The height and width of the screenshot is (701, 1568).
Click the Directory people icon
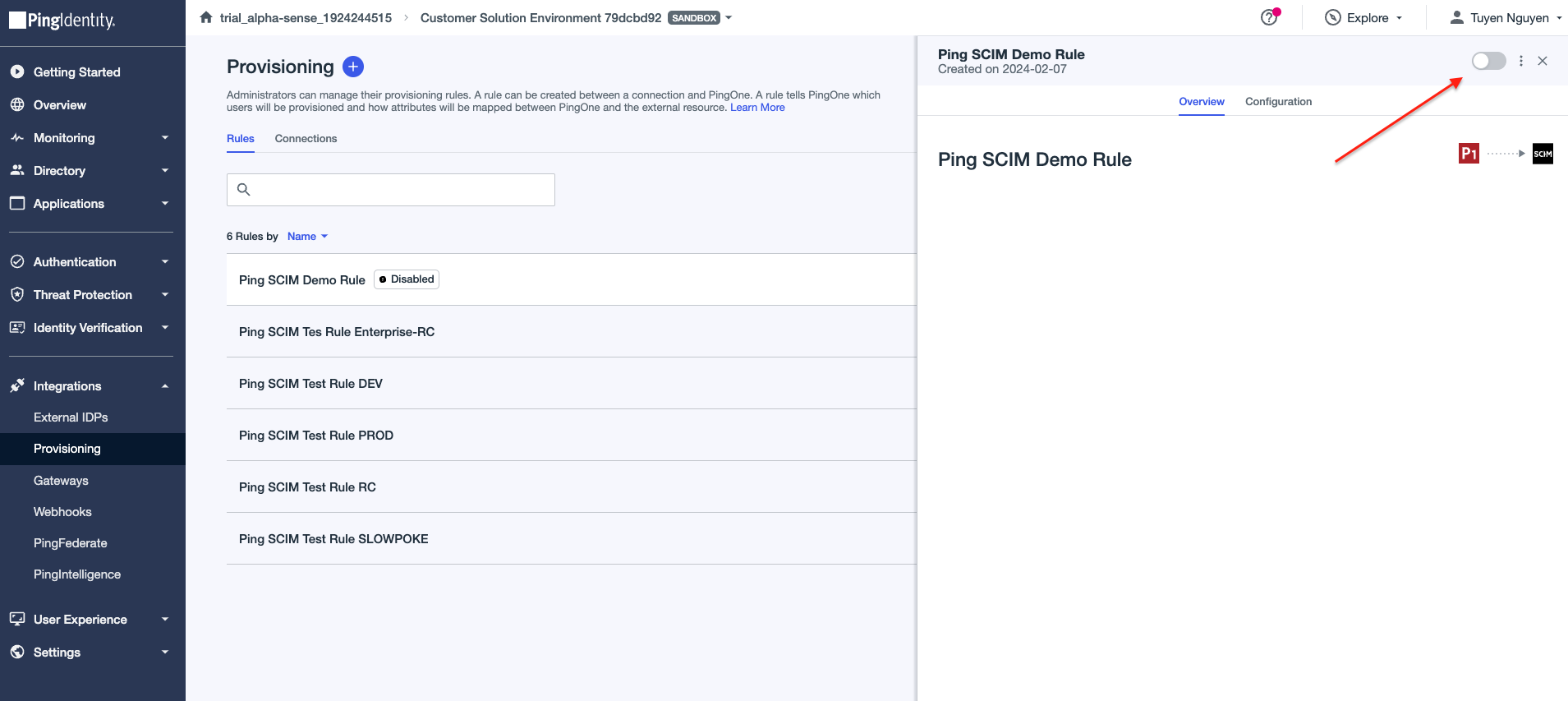click(x=17, y=171)
